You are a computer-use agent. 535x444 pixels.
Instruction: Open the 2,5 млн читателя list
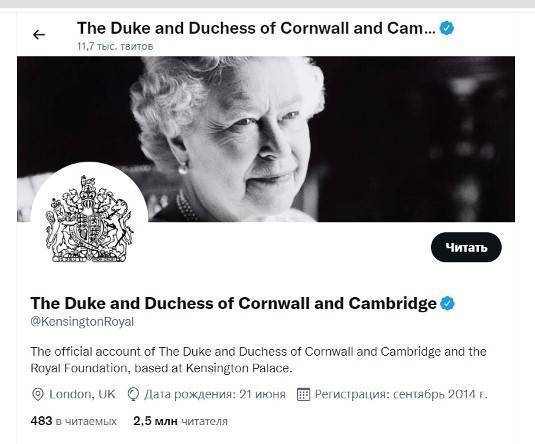180,421
